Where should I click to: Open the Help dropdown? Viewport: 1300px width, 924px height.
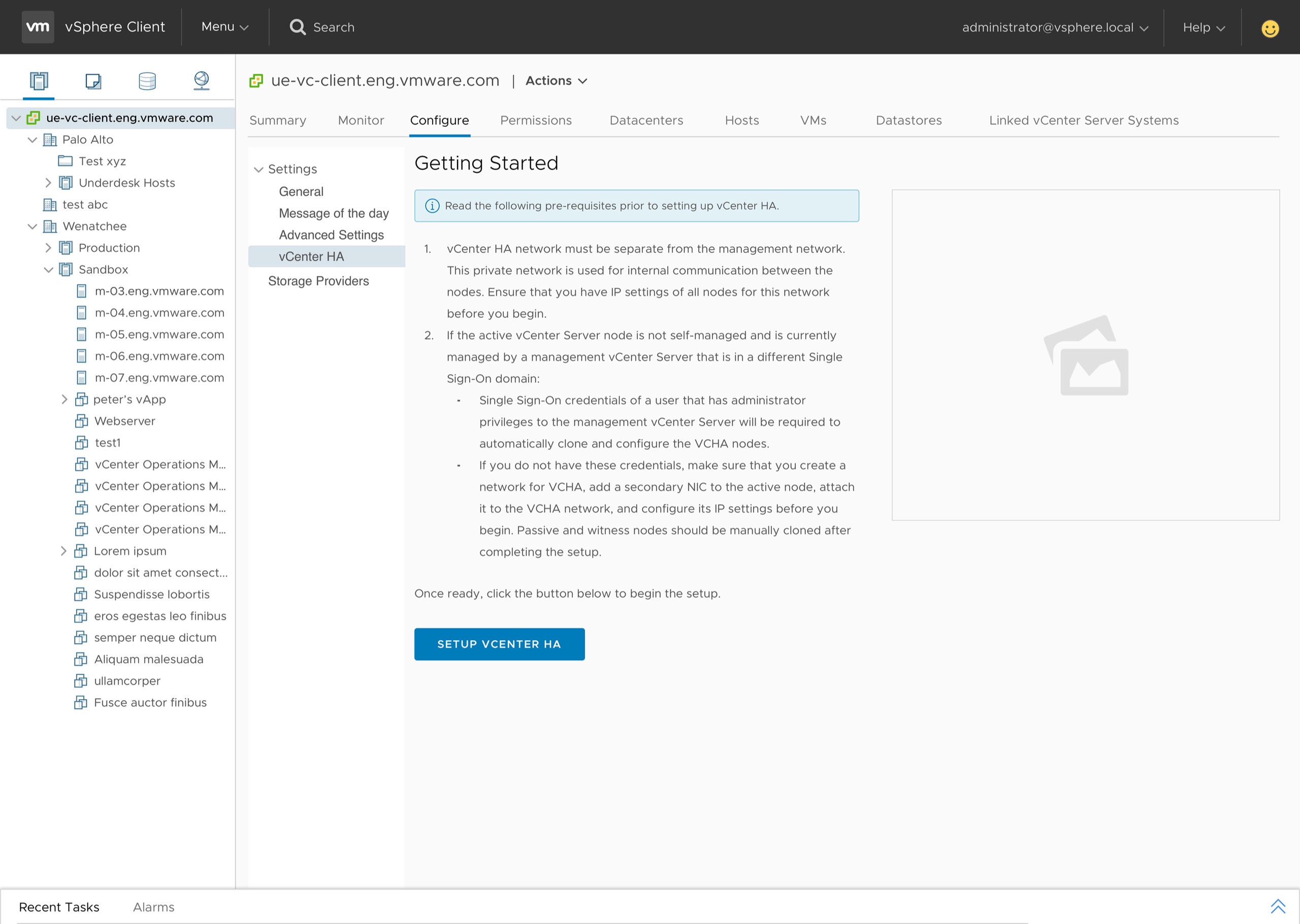(1204, 27)
